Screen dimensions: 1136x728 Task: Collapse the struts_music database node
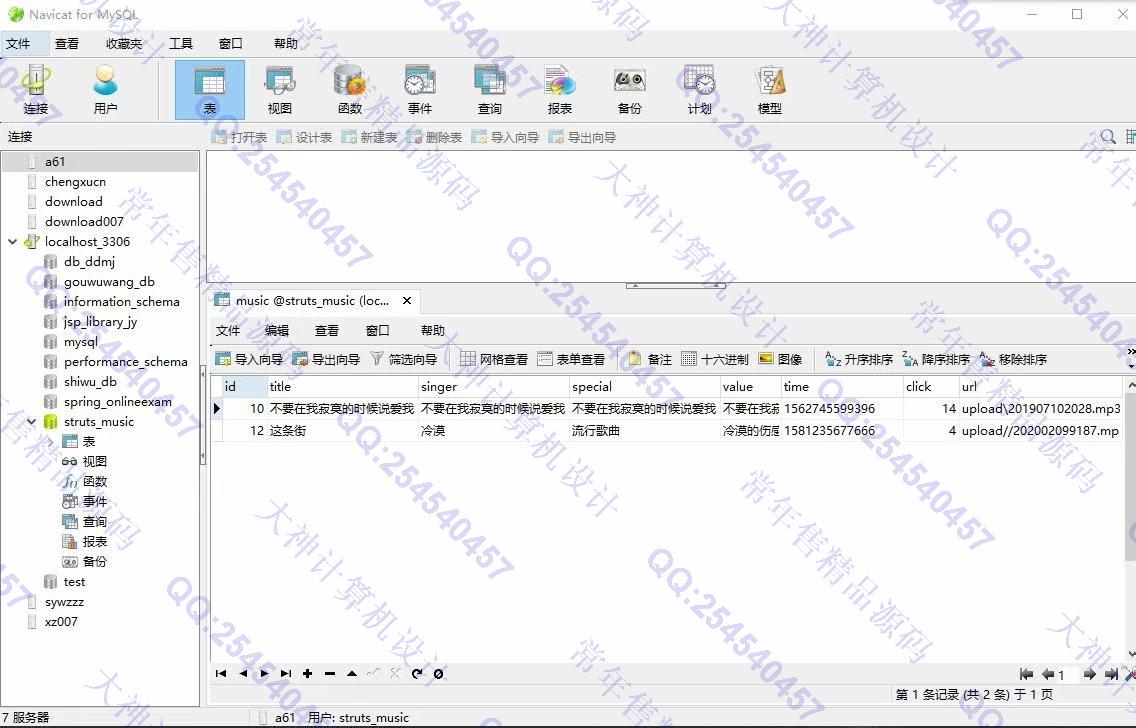31,422
